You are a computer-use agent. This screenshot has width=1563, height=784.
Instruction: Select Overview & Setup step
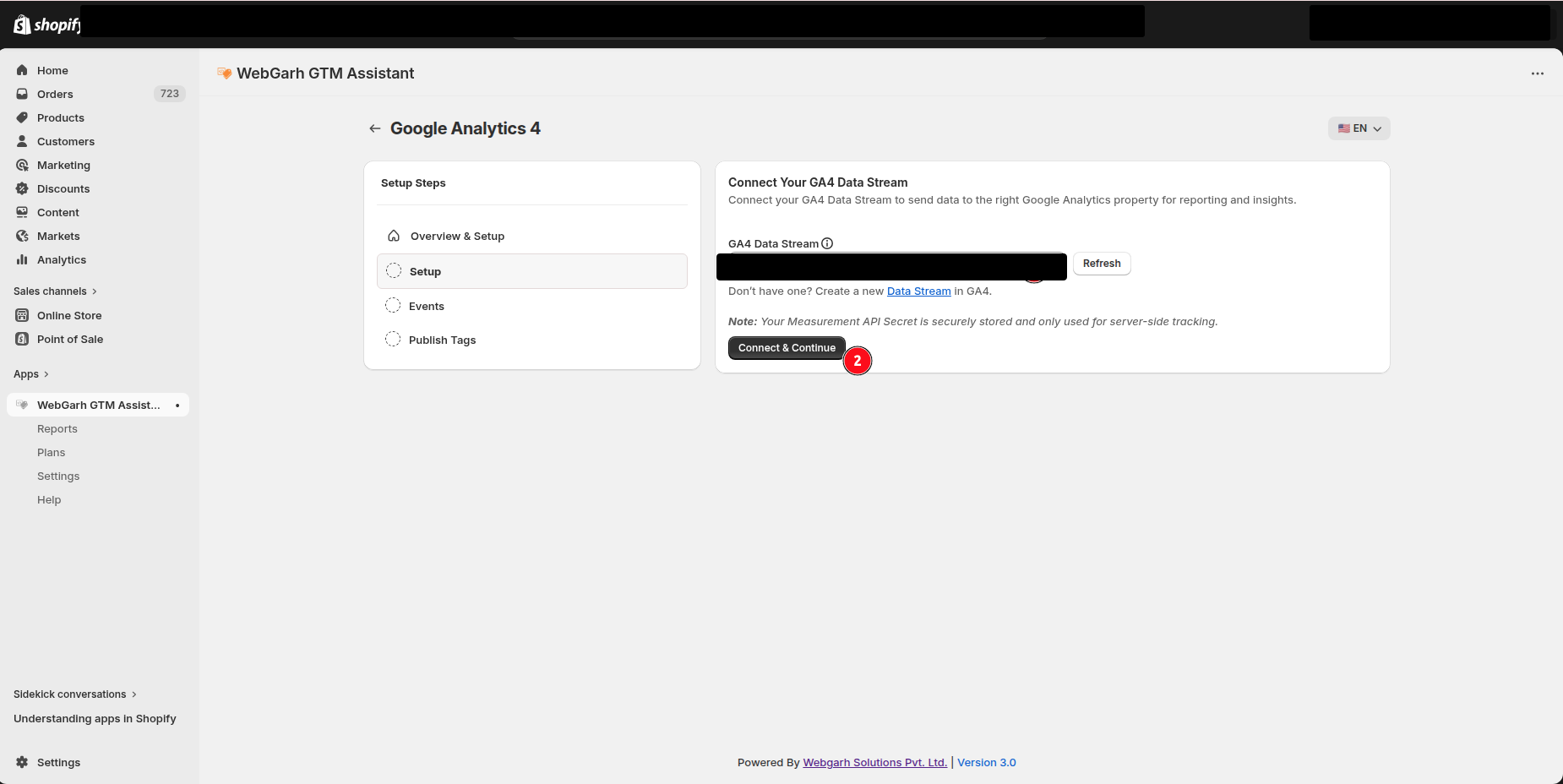[x=532, y=236]
